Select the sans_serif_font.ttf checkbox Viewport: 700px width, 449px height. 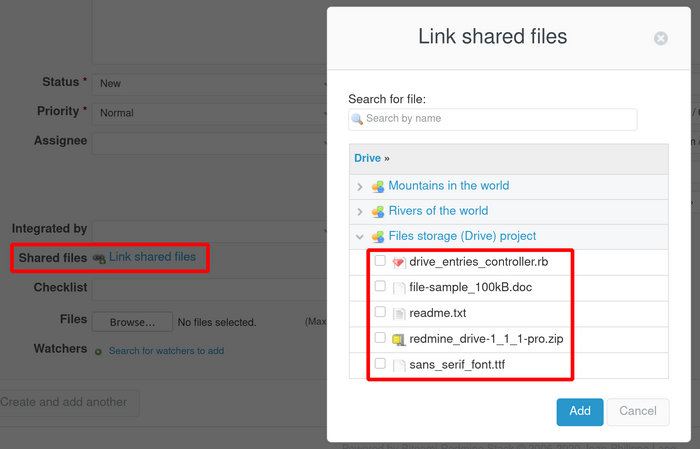380,365
